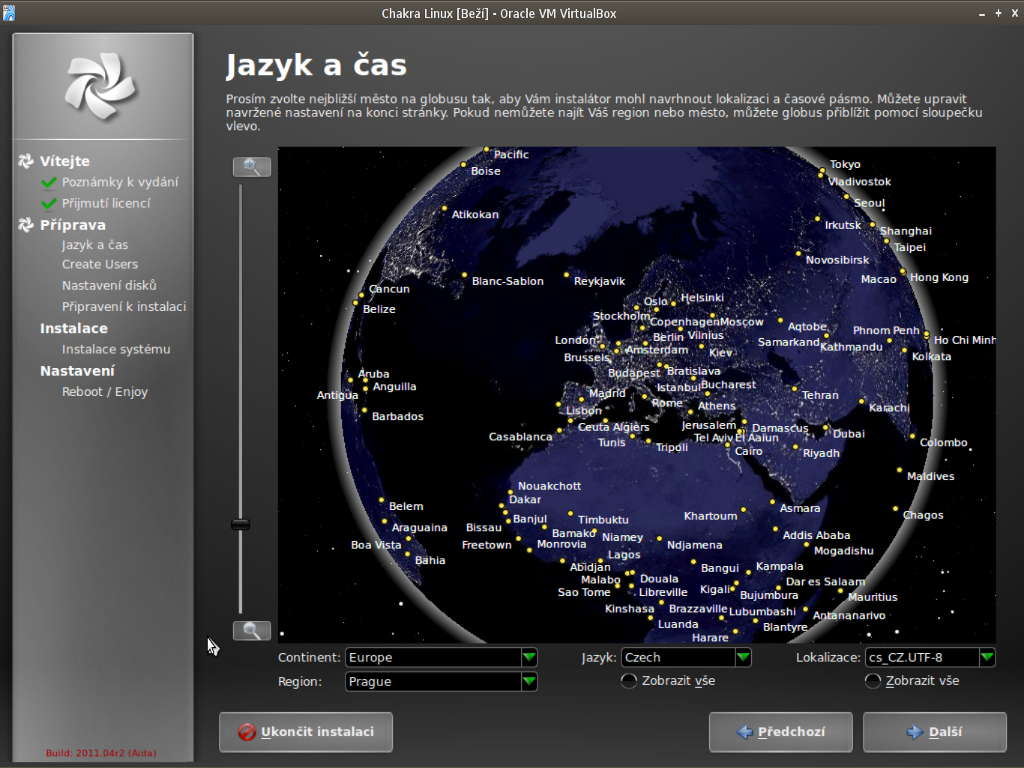Click VirtualBox icon in window title bar
Viewport: 1024px width, 768px height.
(x=10, y=13)
